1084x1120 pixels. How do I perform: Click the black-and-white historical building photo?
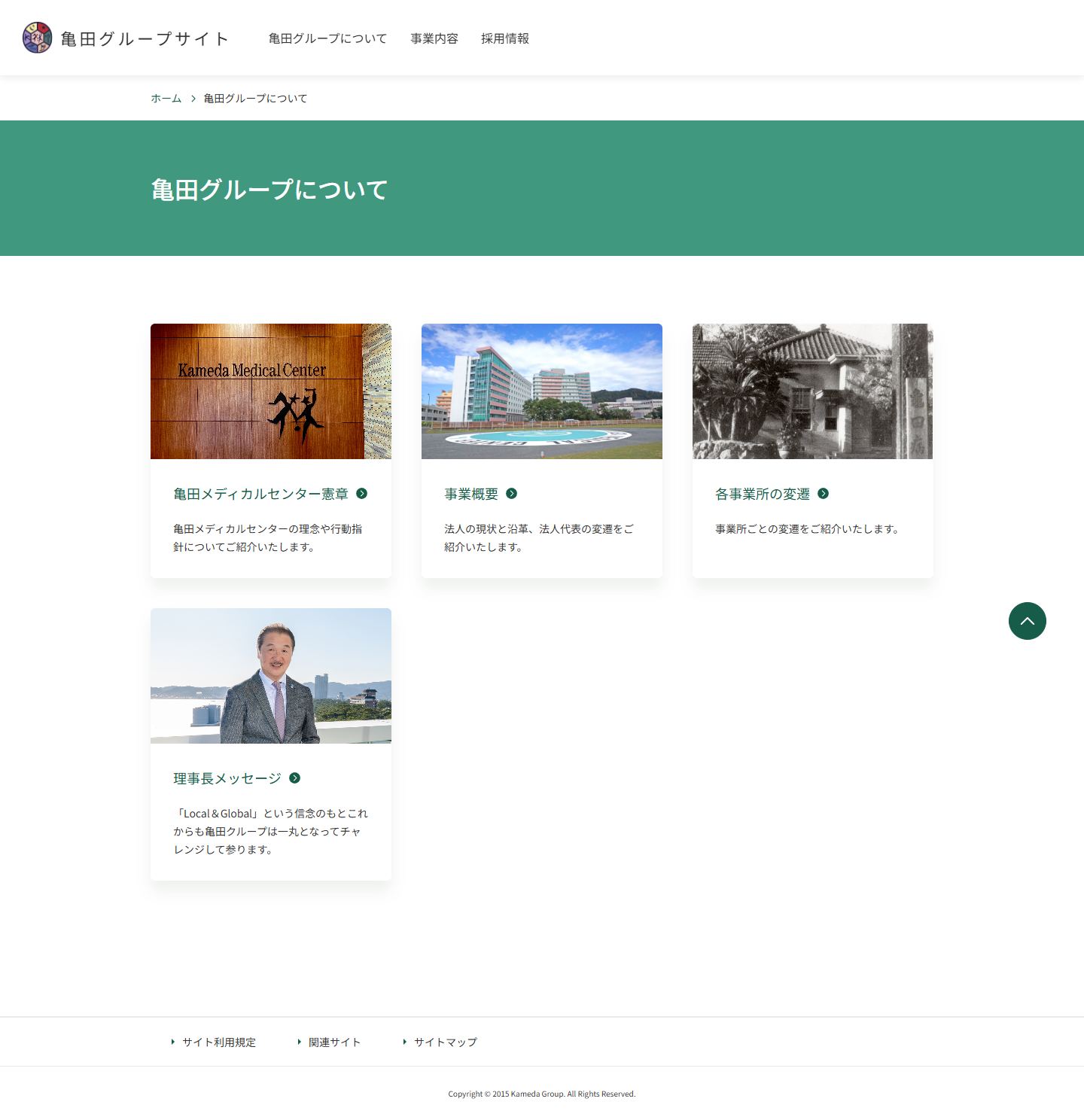[x=813, y=391]
